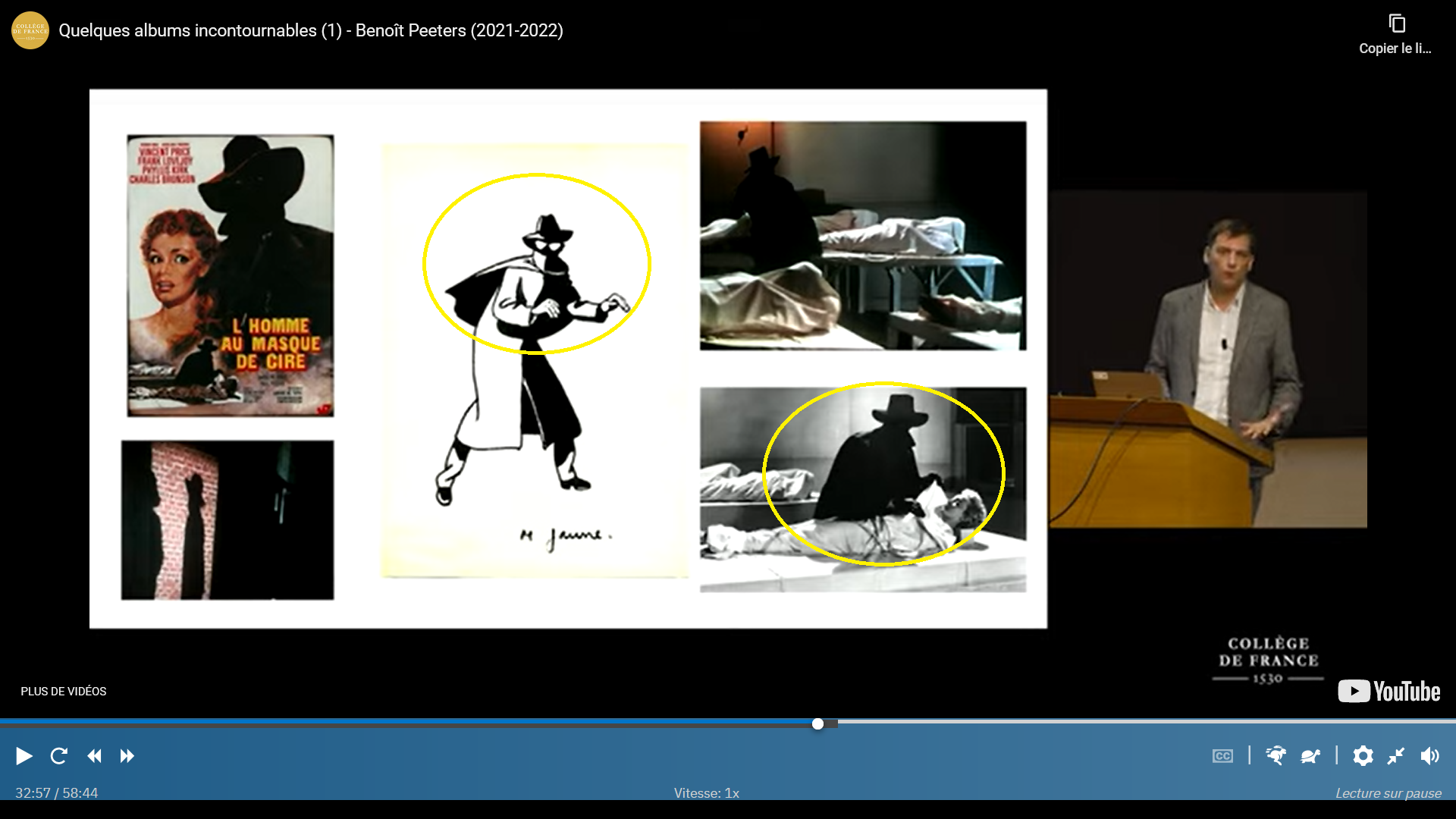Viewport: 1456px width, 819px height.
Task: Open the Collège de France channel logo
Action: pos(30,30)
